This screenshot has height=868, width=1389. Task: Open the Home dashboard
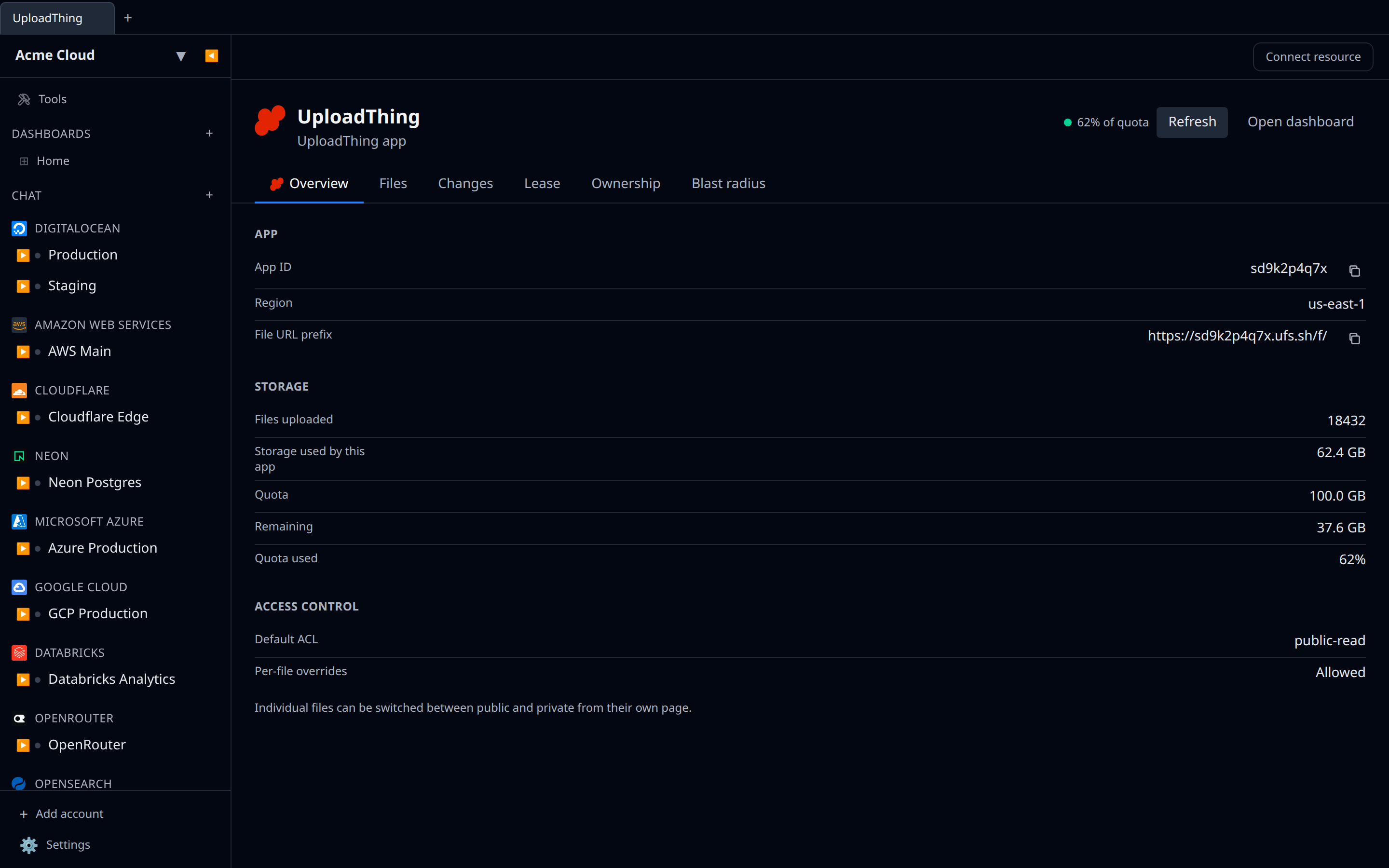[x=53, y=161]
